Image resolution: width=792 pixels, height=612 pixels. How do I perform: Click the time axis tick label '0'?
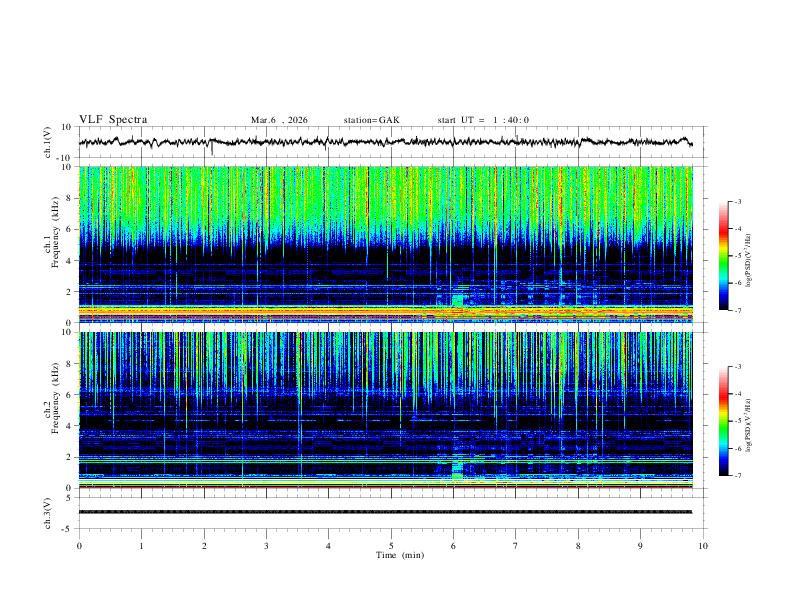(x=79, y=546)
